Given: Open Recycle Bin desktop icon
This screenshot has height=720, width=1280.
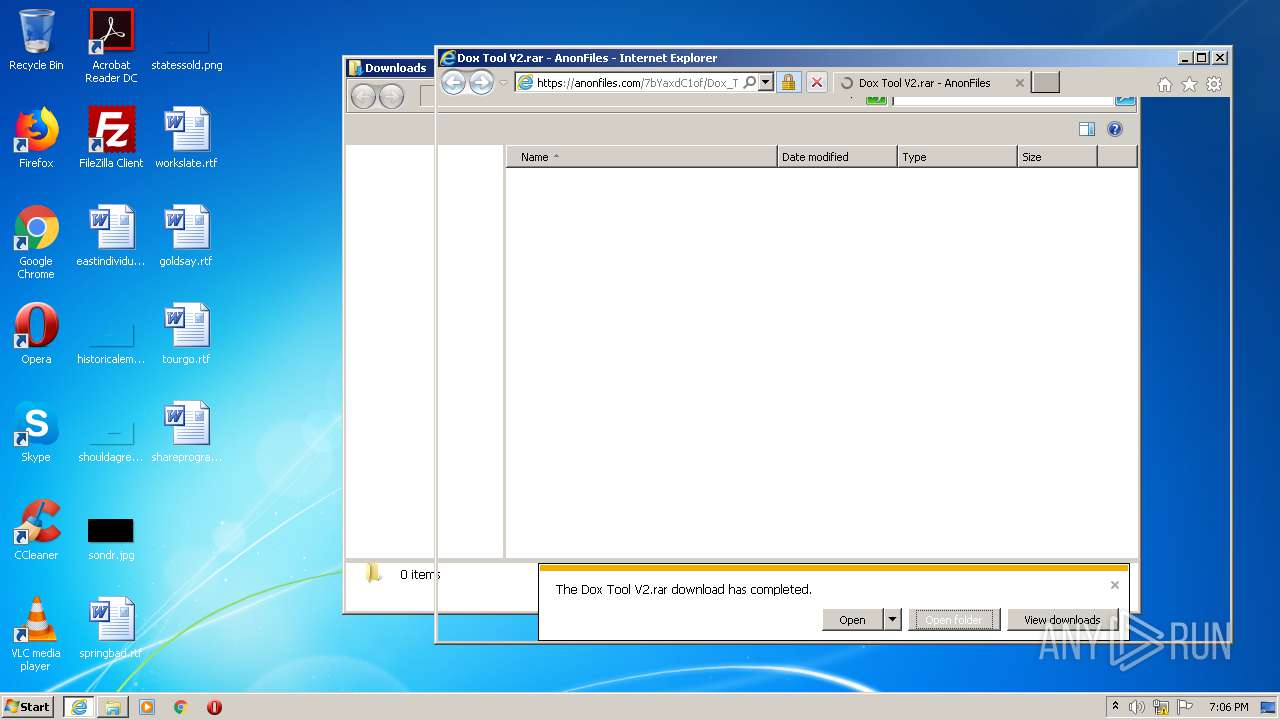Looking at the screenshot, I should pos(36,40).
